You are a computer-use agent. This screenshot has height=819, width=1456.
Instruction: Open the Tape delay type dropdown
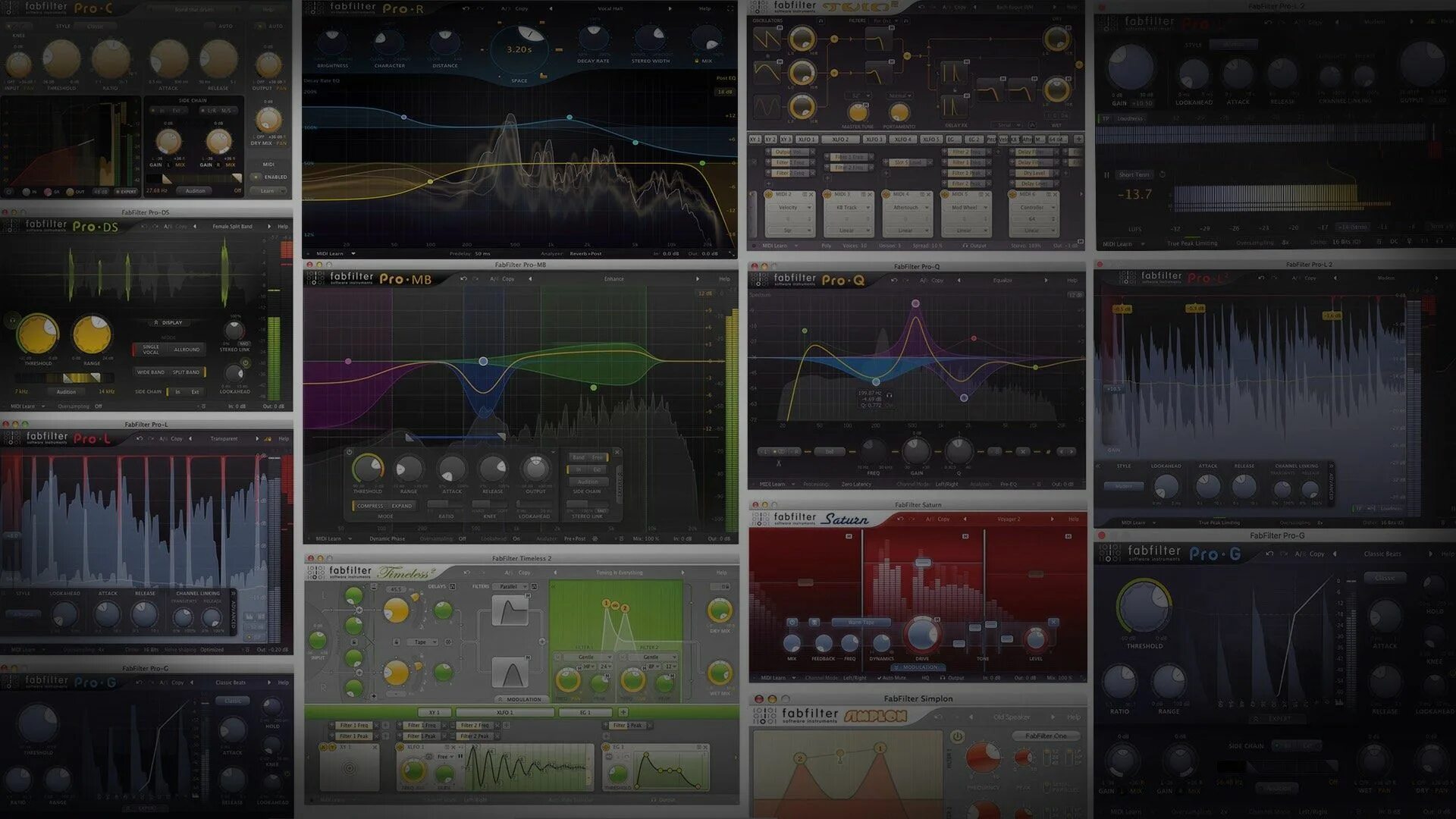coord(422,642)
